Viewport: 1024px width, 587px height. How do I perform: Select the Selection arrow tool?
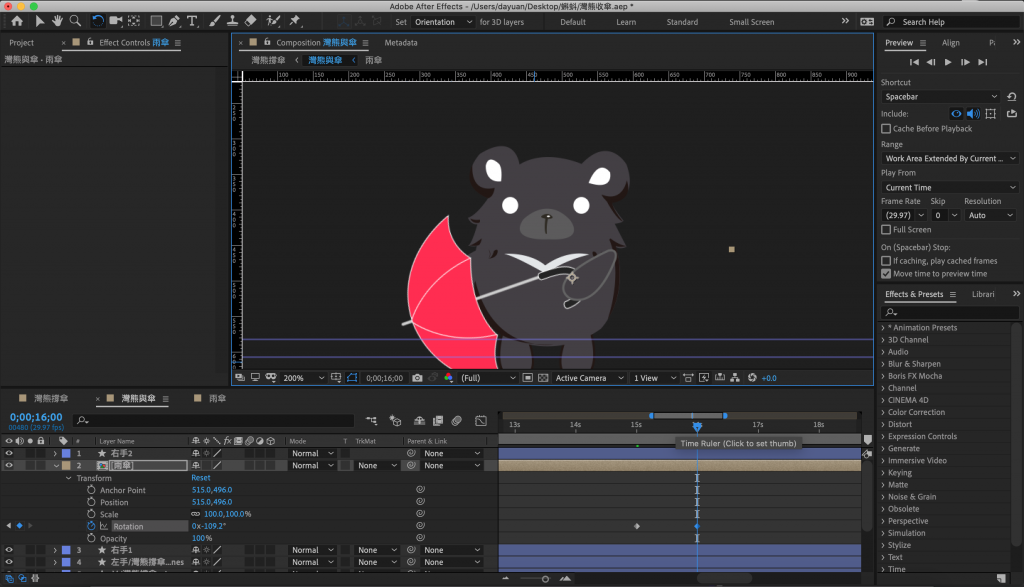(x=39, y=22)
